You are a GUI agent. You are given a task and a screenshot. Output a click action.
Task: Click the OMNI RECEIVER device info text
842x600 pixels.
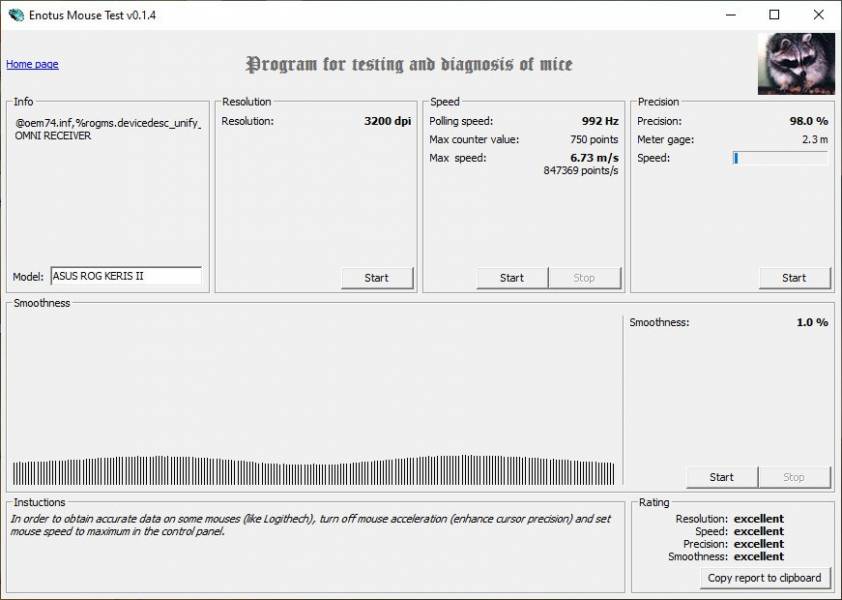[53, 136]
